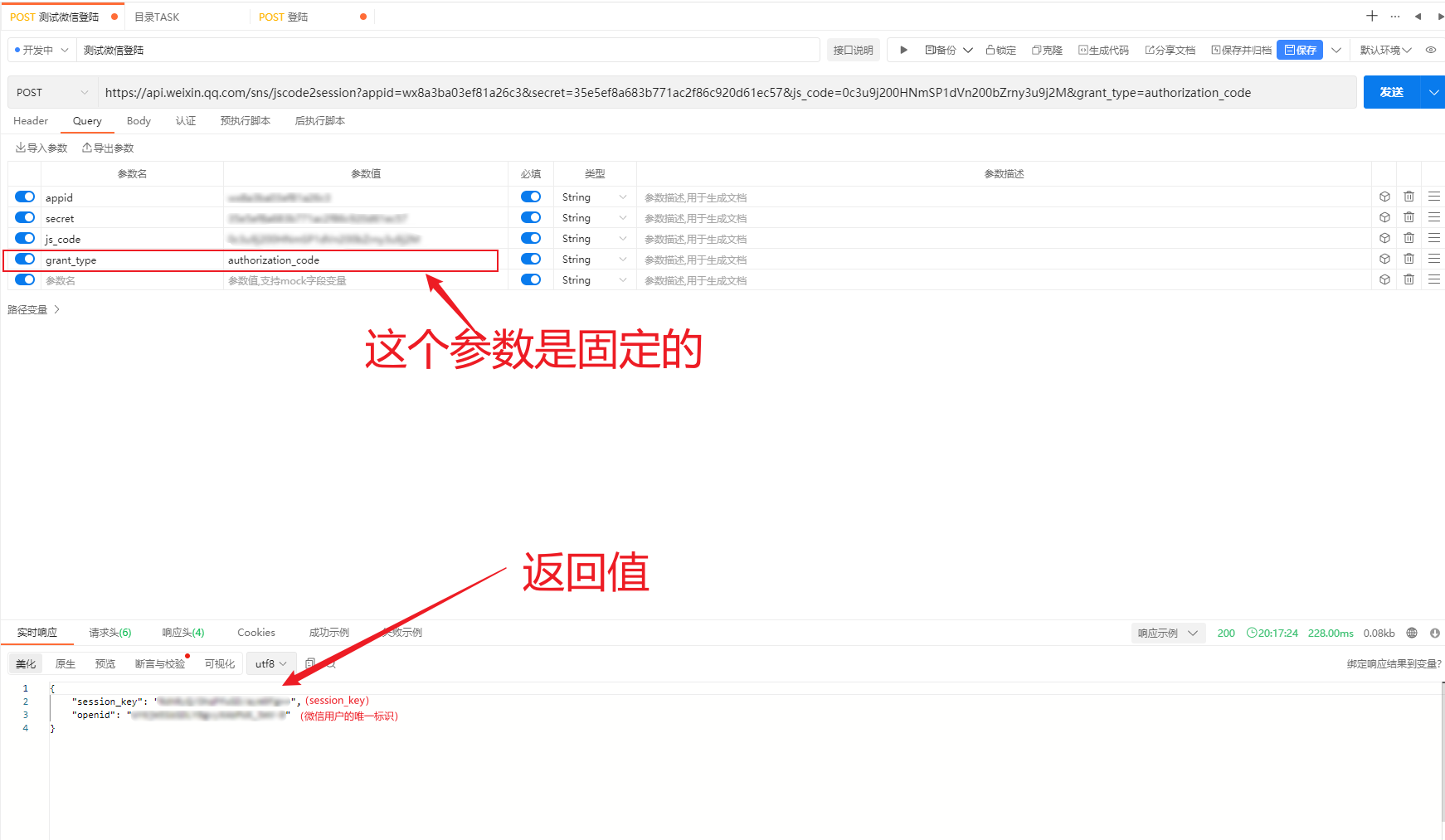
Task: Click 保存并归档 save and archive
Action: point(1241,50)
